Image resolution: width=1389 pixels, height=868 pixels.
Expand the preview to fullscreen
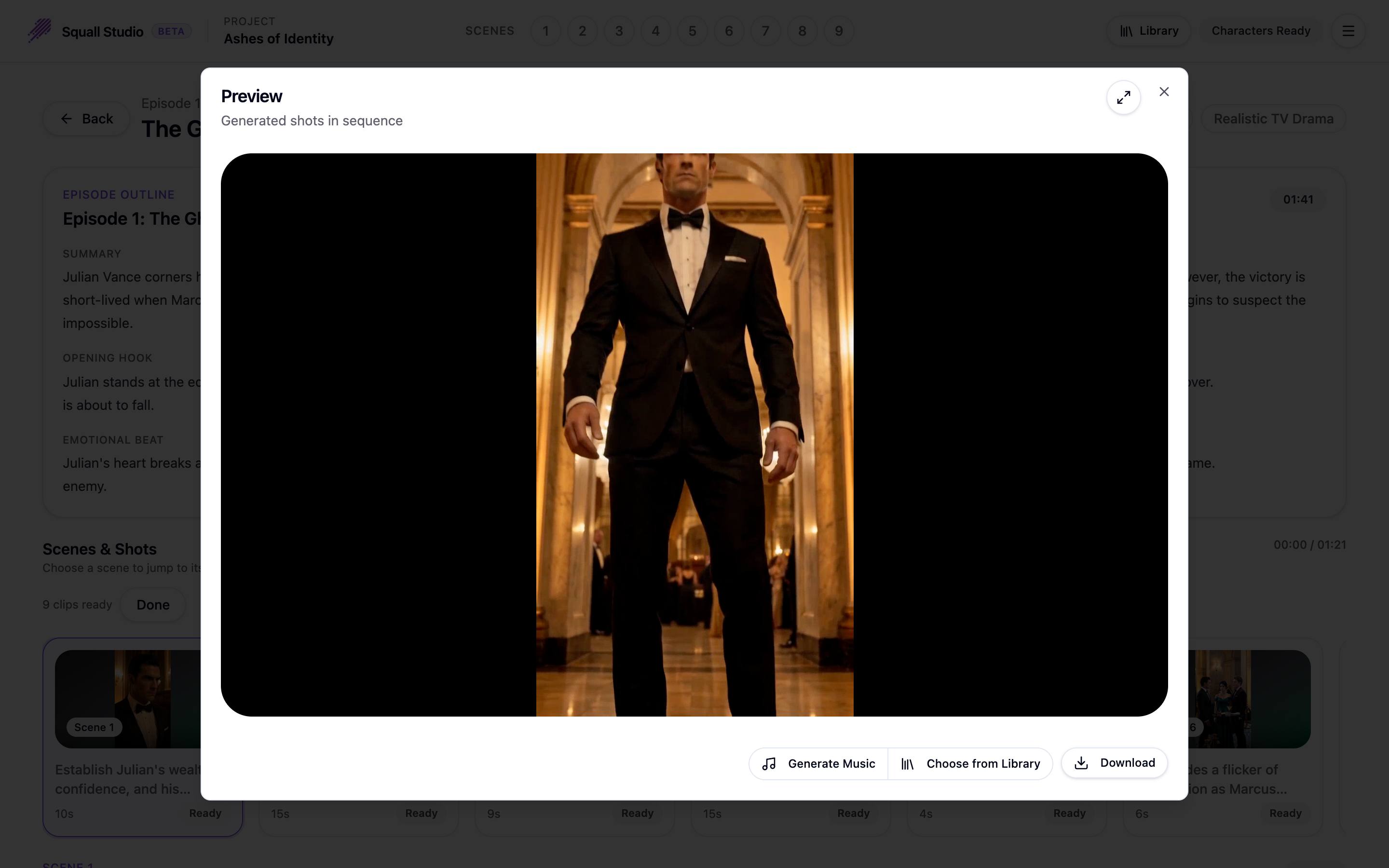tap(1123, 97)
